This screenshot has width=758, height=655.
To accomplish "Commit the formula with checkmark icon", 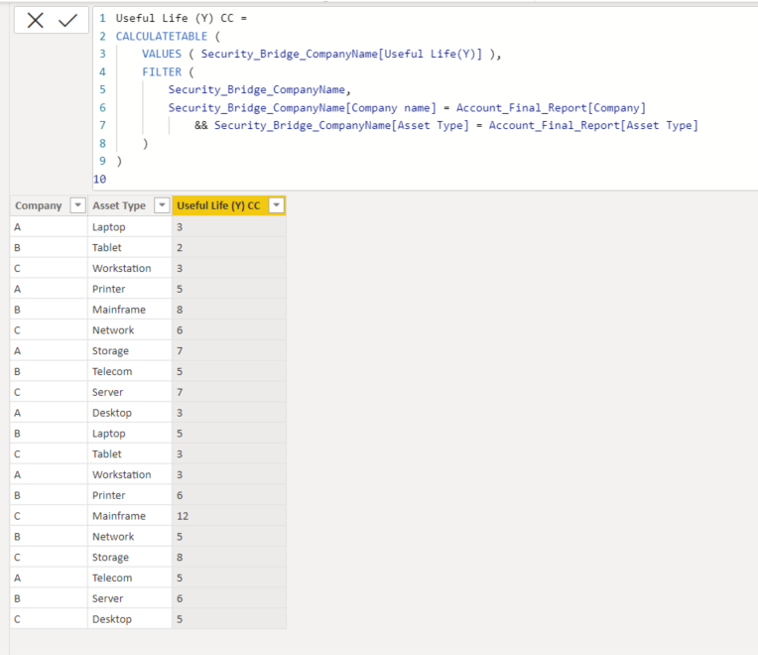I will 68,20.
